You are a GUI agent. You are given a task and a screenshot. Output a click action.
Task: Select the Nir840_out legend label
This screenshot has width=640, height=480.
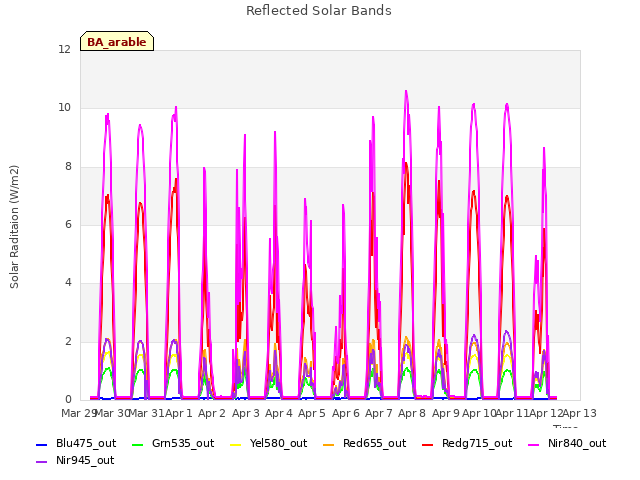577,444
